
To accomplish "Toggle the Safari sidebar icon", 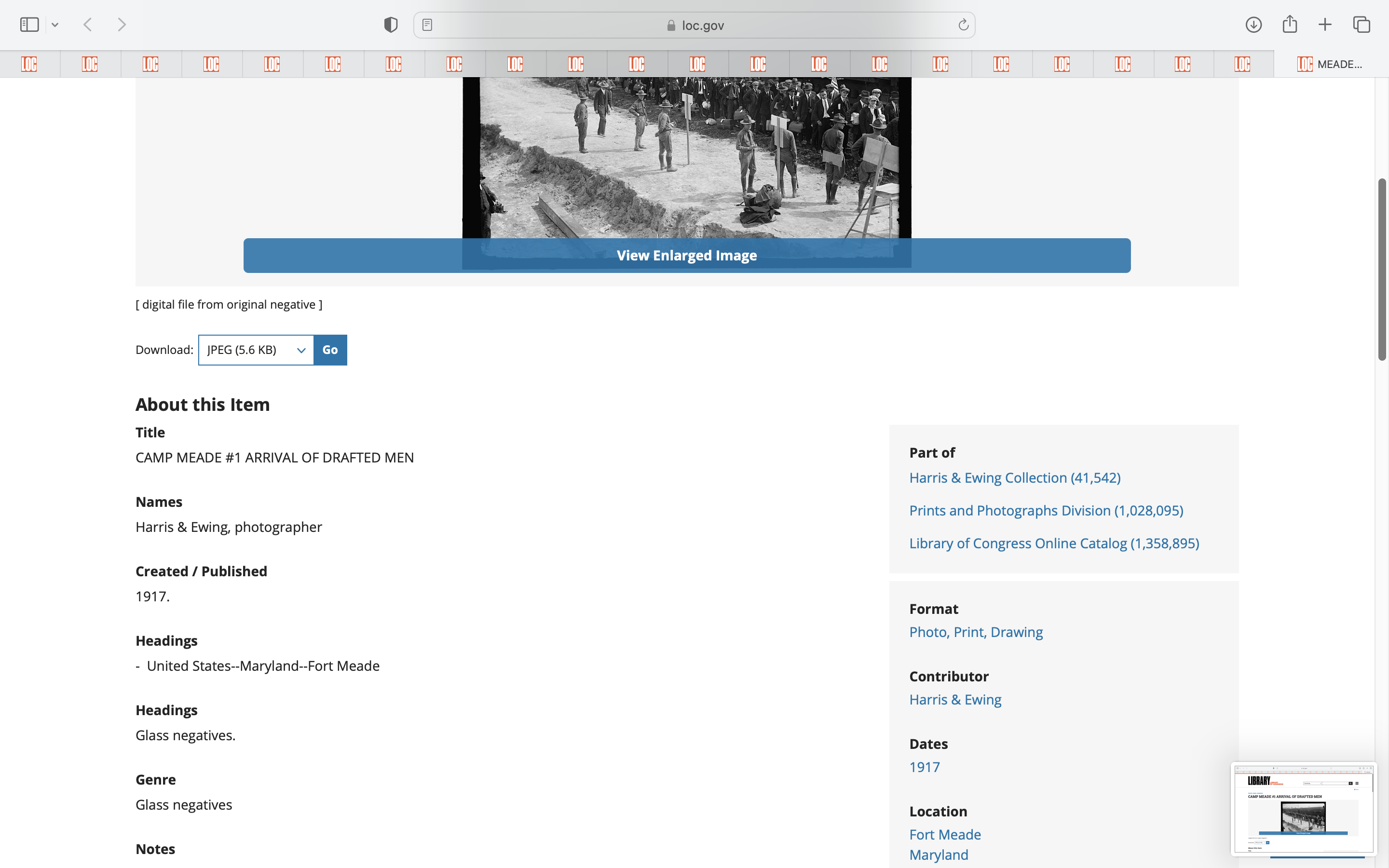I will [x=29, y=25].
